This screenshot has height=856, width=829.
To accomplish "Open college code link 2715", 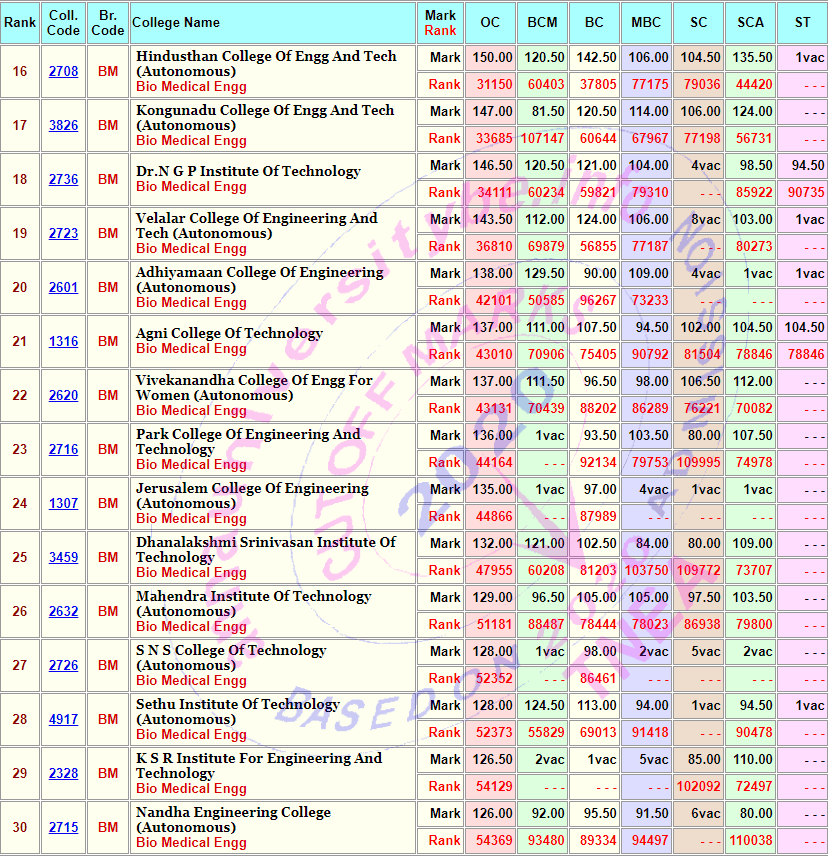I will point(63,828).
